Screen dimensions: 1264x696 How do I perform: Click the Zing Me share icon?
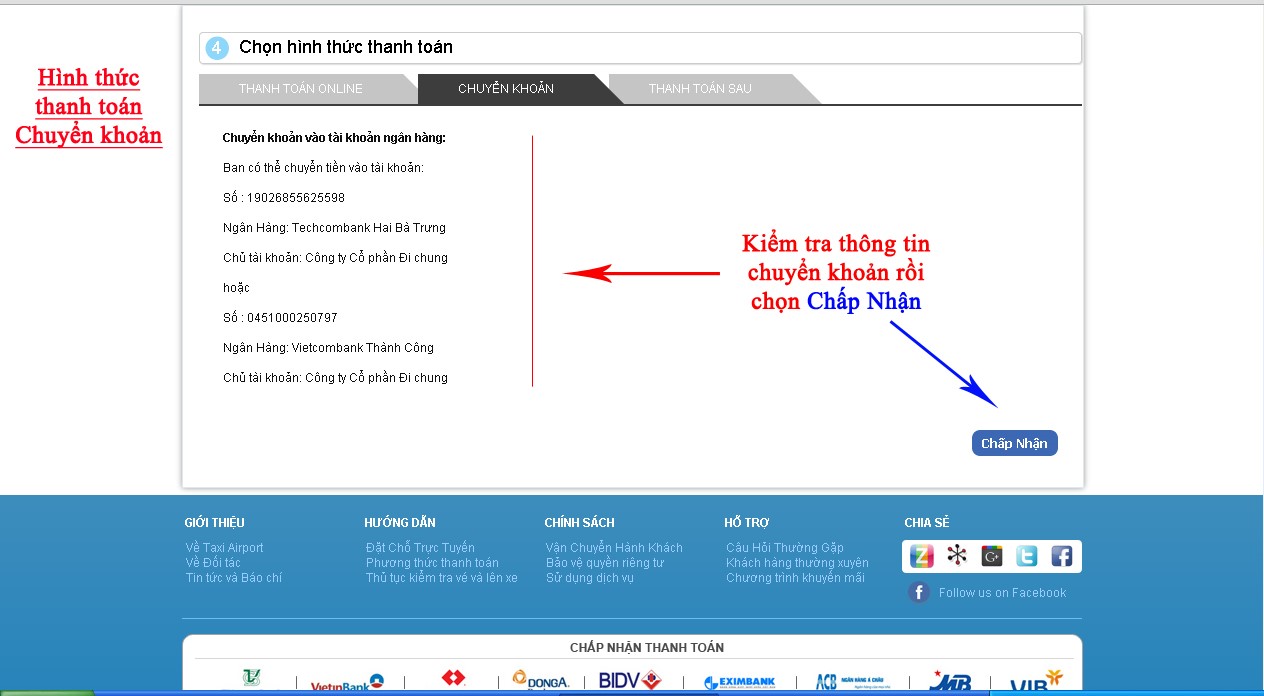click(x=922, y=556)
